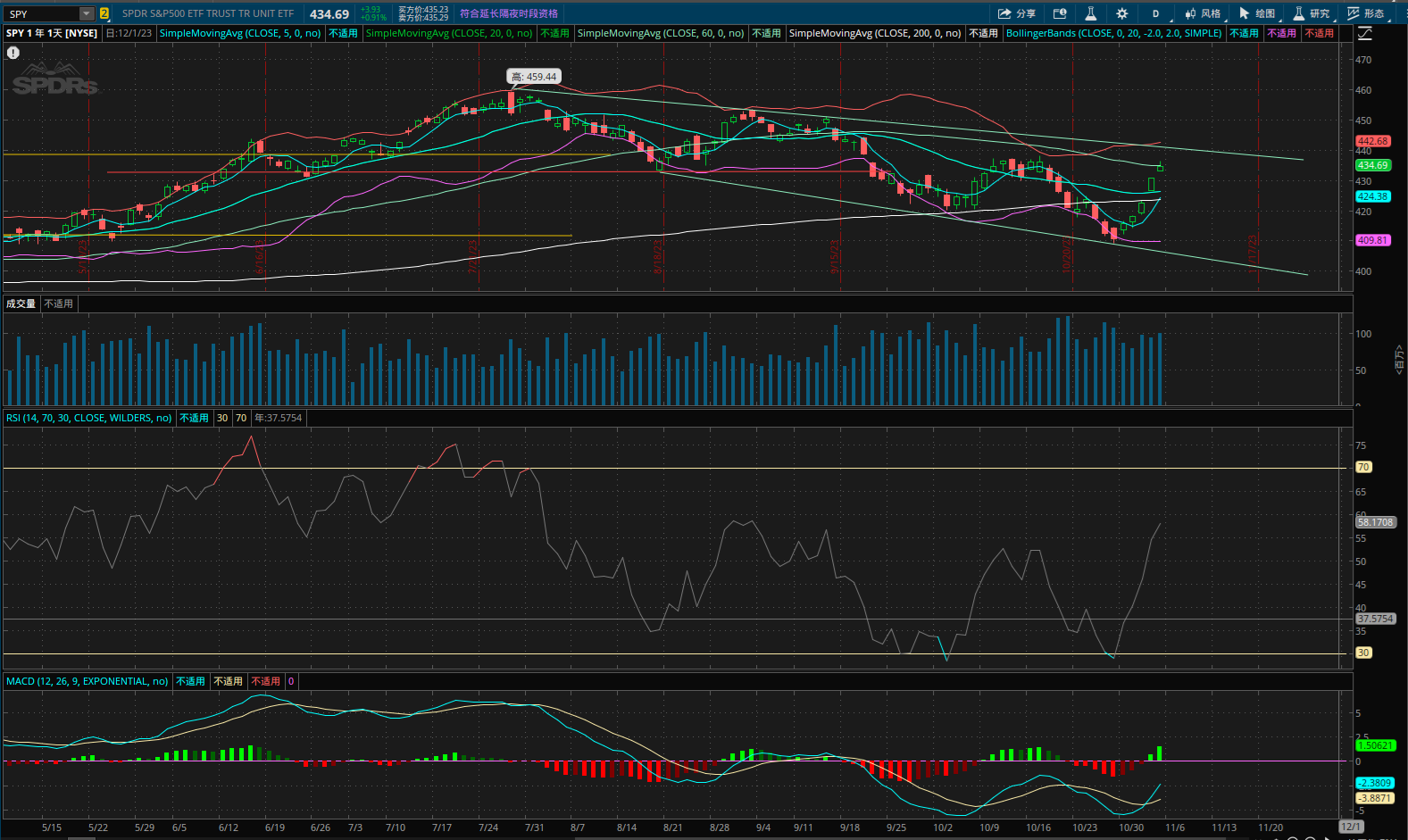Select SimpleMovingAvg (CLOSE, 60, 0, no) study label
This screenshot has height=840, width=1408.
pos(661,33)
